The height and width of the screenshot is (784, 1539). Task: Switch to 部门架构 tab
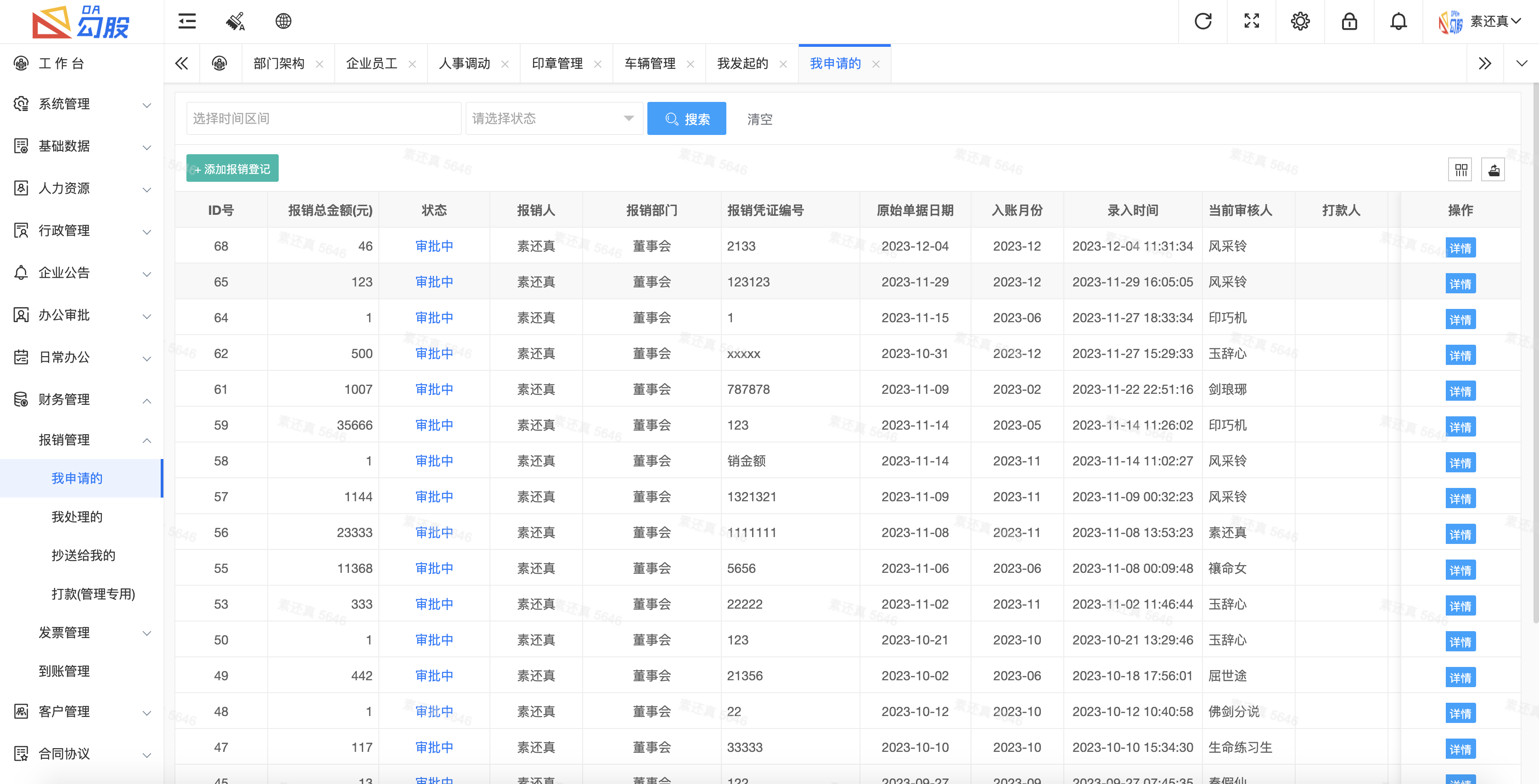[x=279, y=63]
